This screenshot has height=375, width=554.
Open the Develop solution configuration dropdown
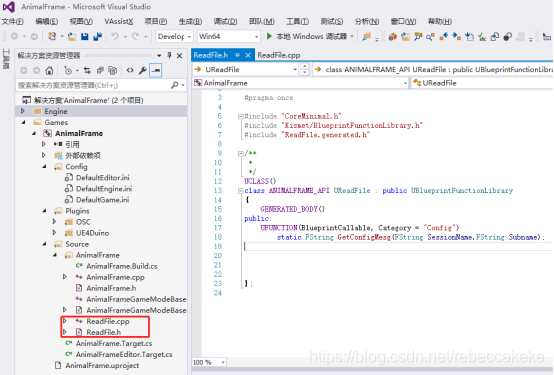click(x=174, y=36)
